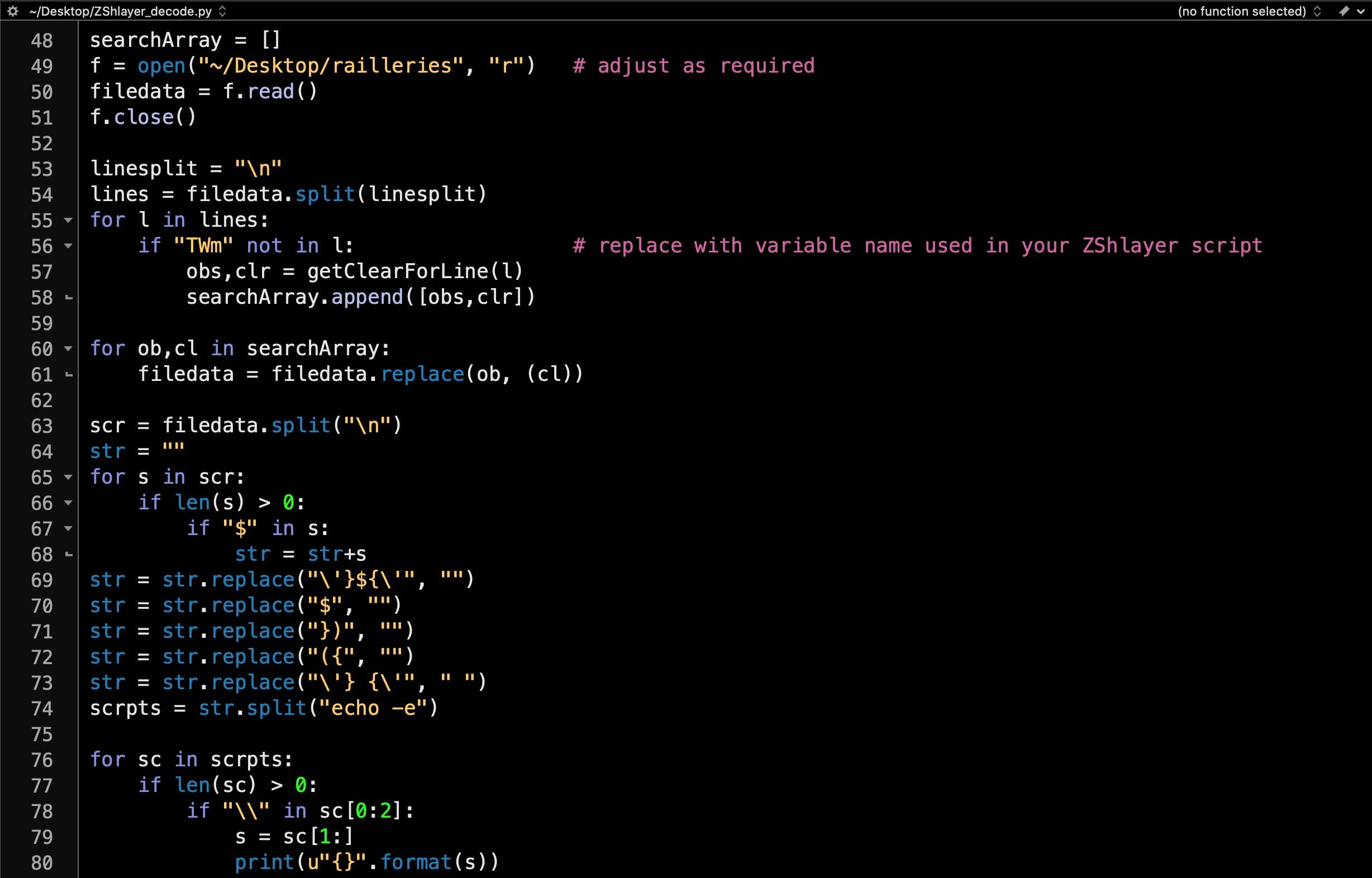Fold the 'if len(s) > 0' block on line 66

click(x=68, y=503)
